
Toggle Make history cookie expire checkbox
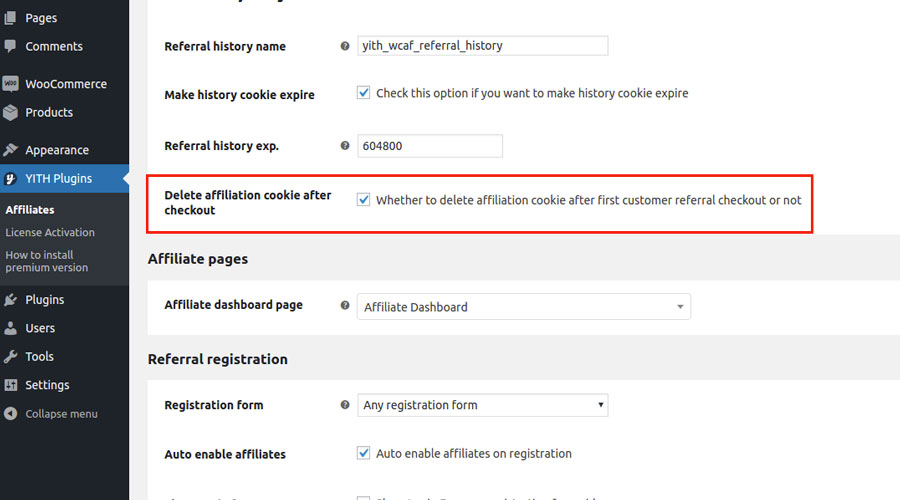(363, 92)
